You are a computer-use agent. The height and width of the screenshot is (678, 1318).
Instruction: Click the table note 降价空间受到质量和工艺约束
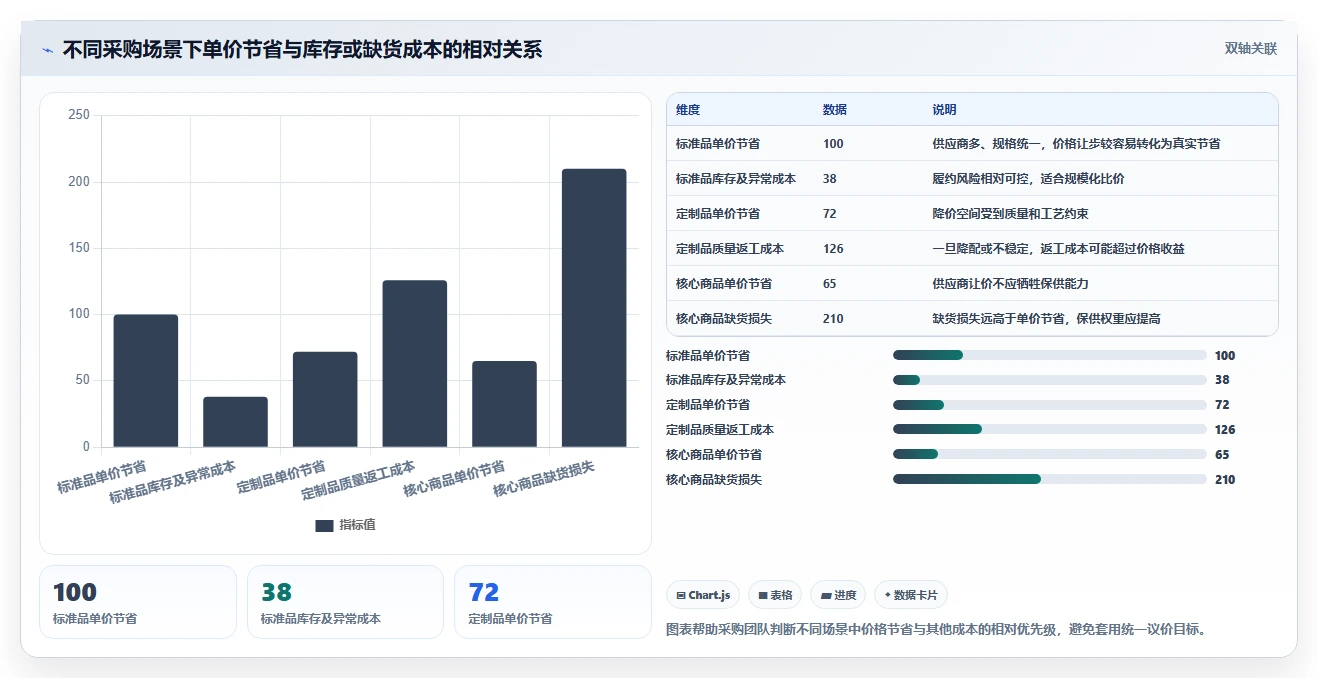pyautogui.click(x=1010, y=214)
